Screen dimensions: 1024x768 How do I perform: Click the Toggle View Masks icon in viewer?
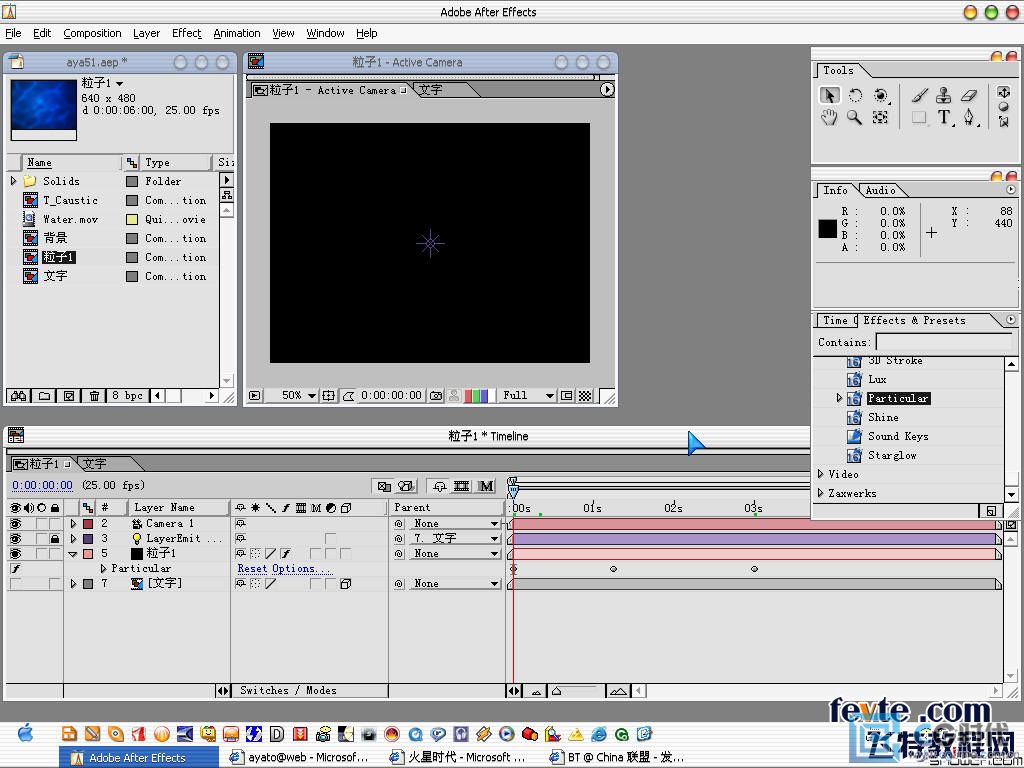pyautogui.click(x=349, y=396)
